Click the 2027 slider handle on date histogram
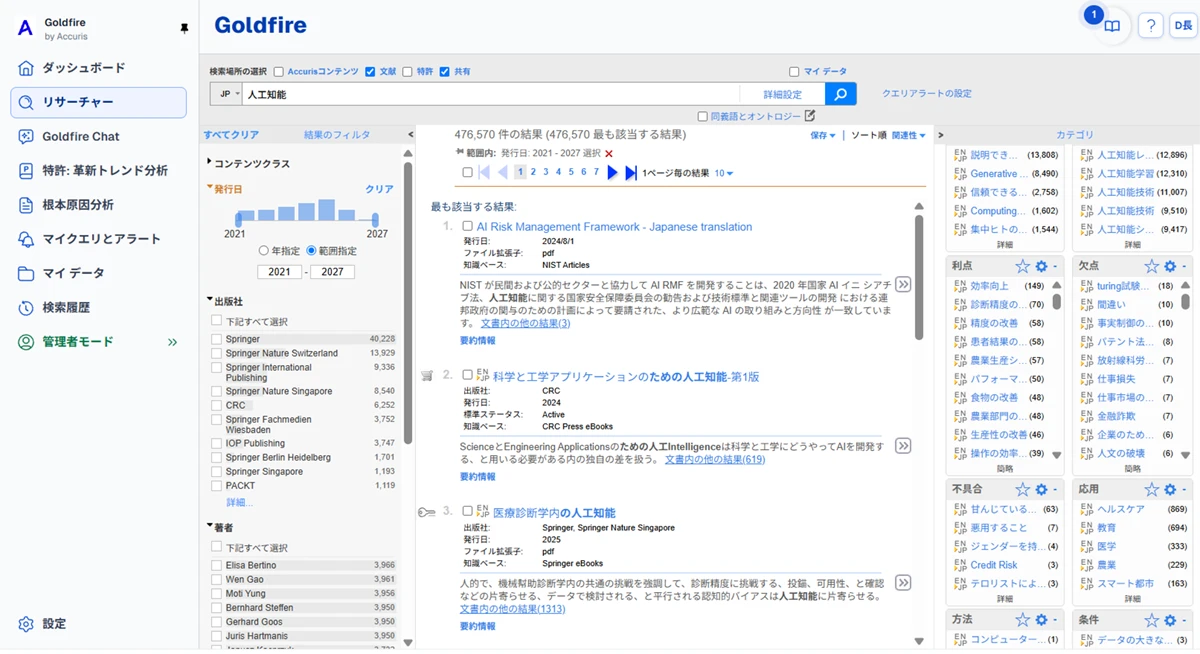 click(x=375, y=219)
